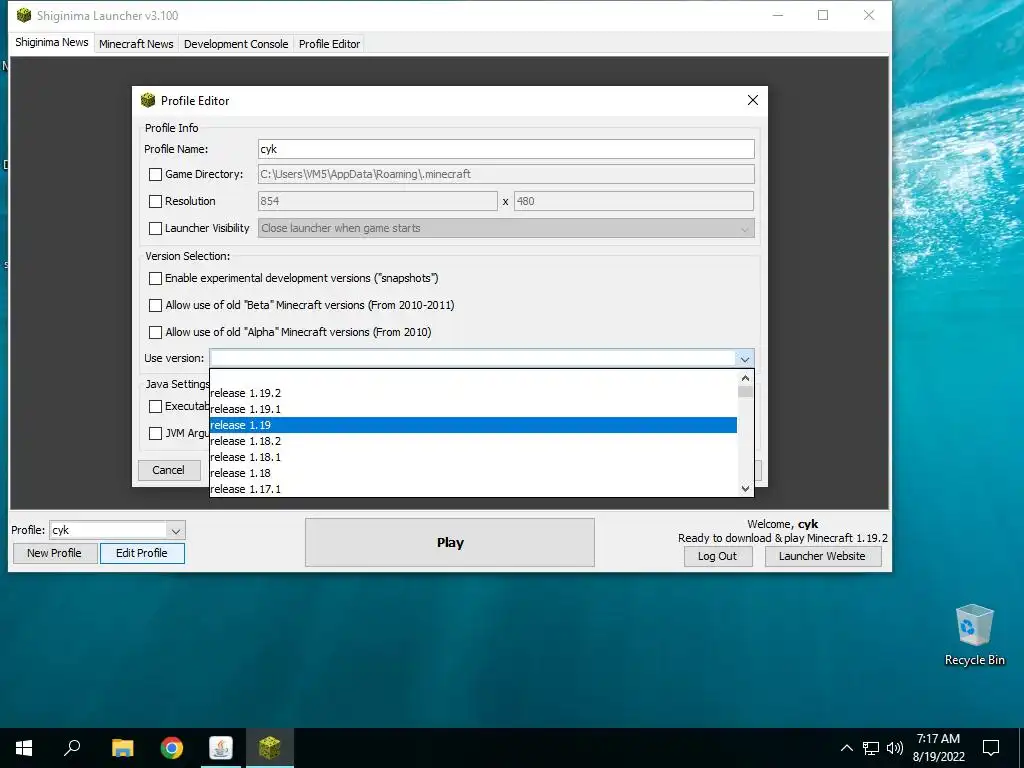
Task: Select release 1.19.1 from list
Action: point(473,409)
